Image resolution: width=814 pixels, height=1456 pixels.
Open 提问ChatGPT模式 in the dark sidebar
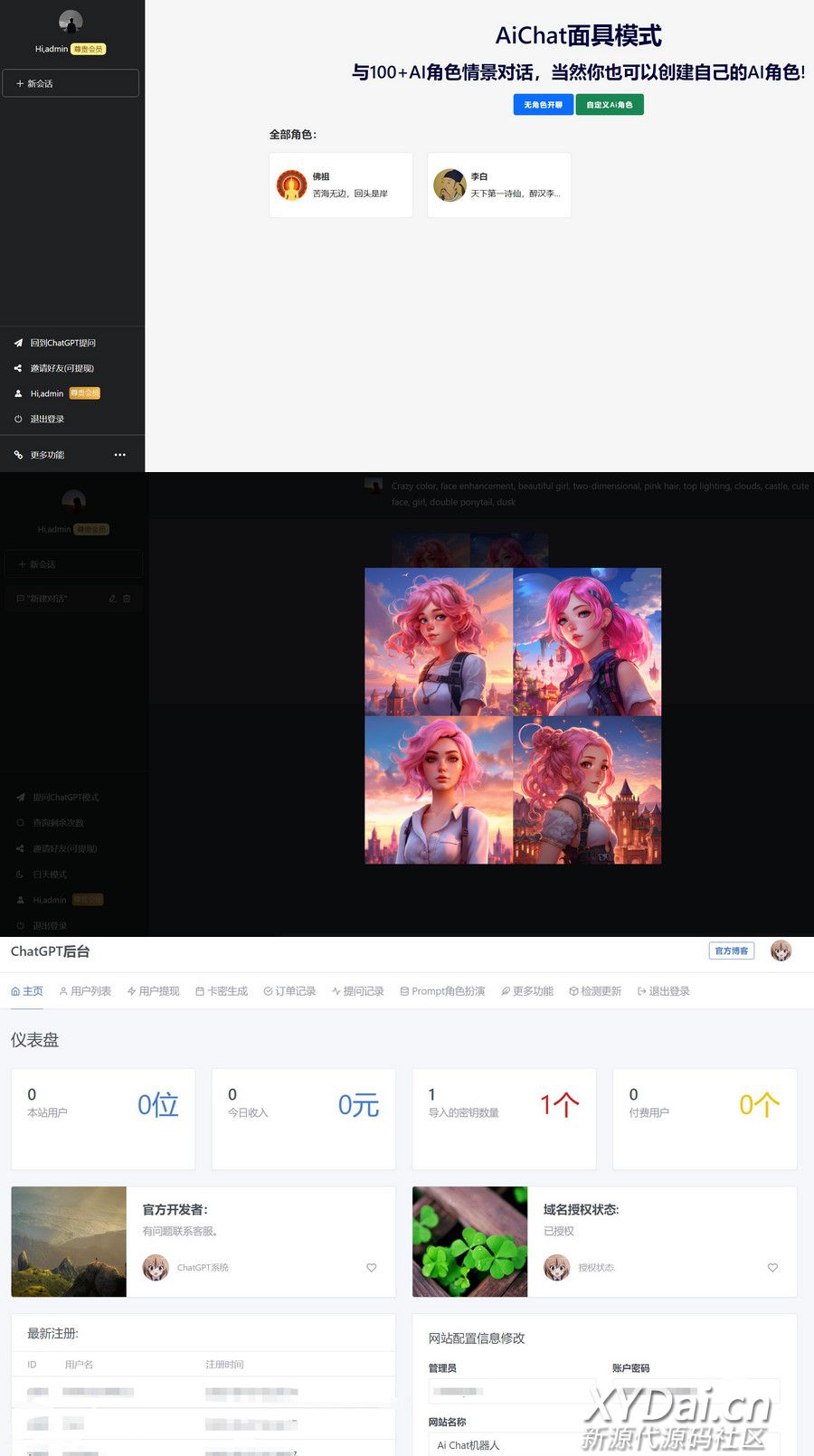65,798
